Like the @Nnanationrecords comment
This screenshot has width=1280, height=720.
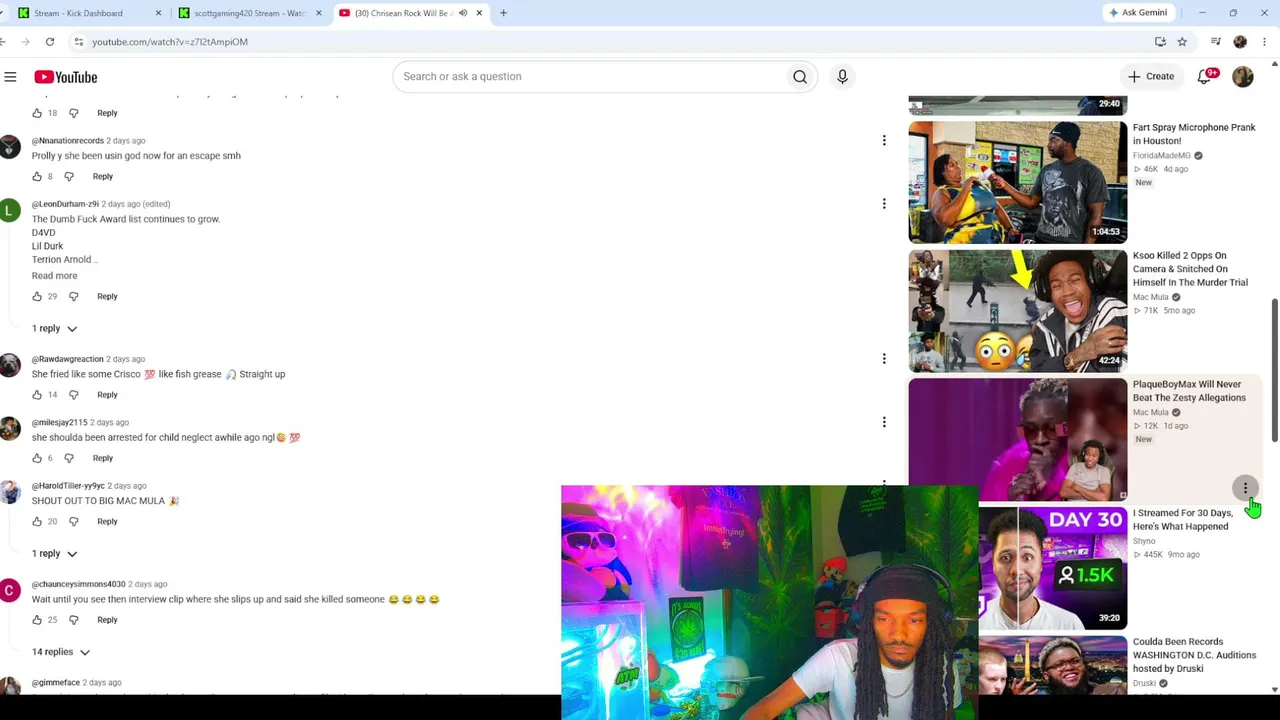coord(37,176)
